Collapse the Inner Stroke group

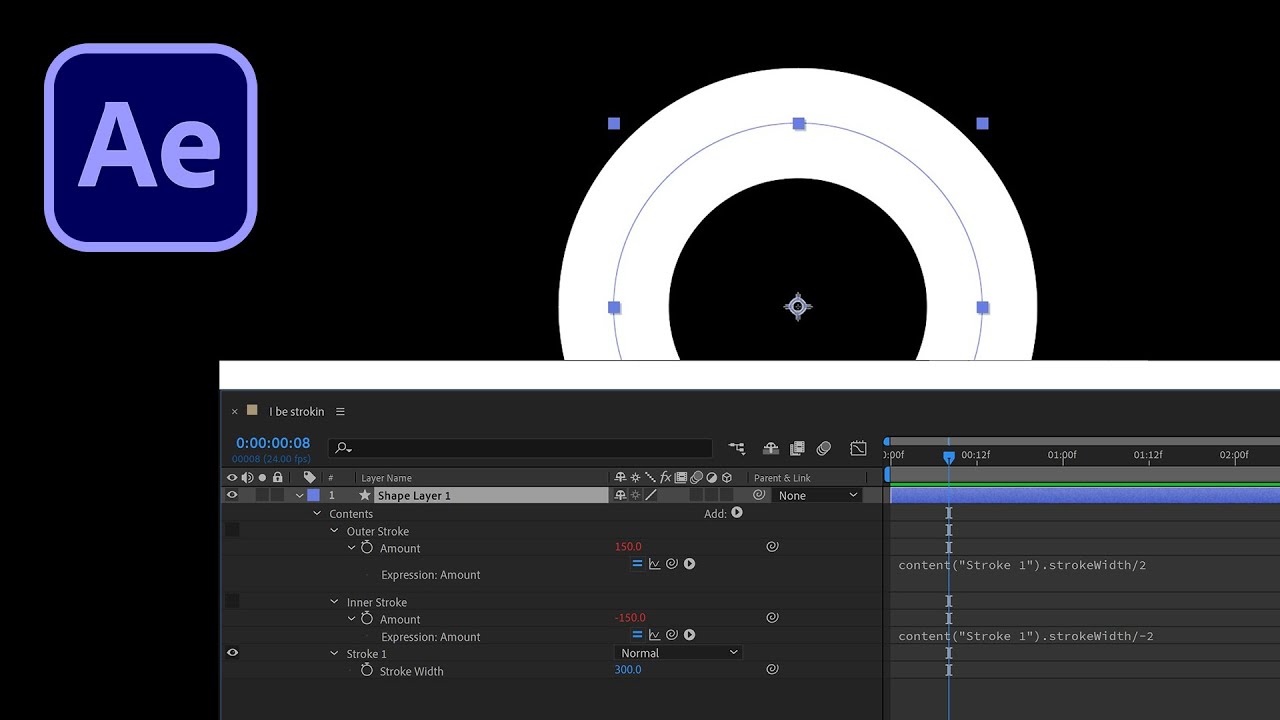pyautogui.click(x=334, y=602)
